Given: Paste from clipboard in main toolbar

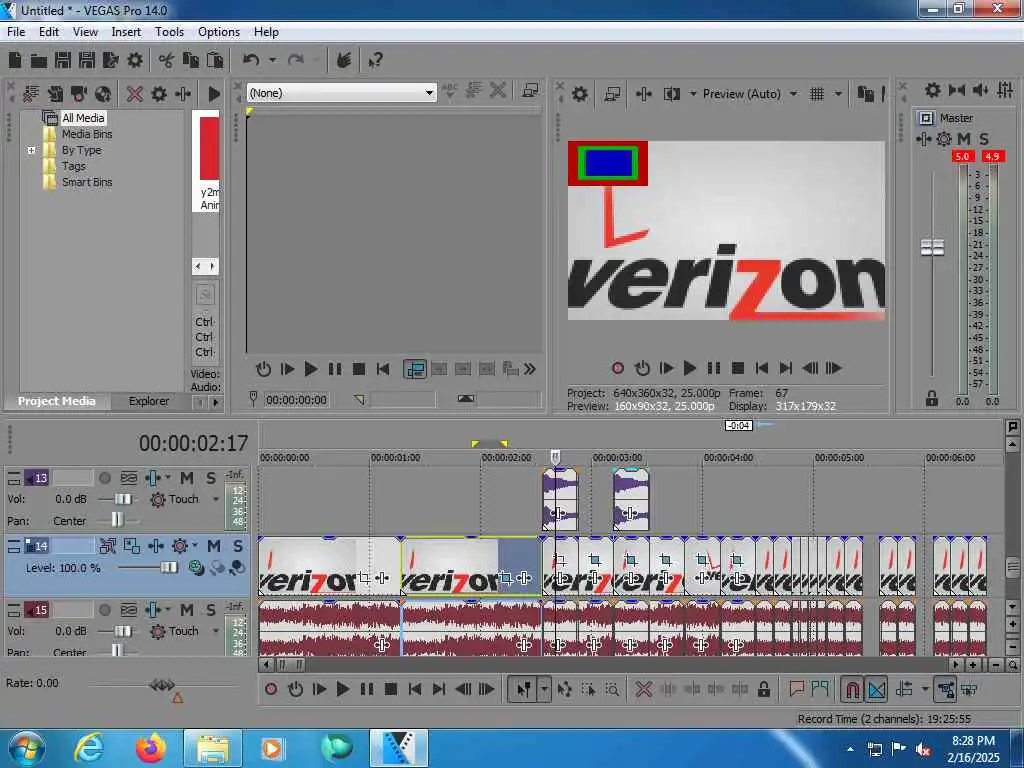Looking at the screenshot, I should (x=214, y=61).
